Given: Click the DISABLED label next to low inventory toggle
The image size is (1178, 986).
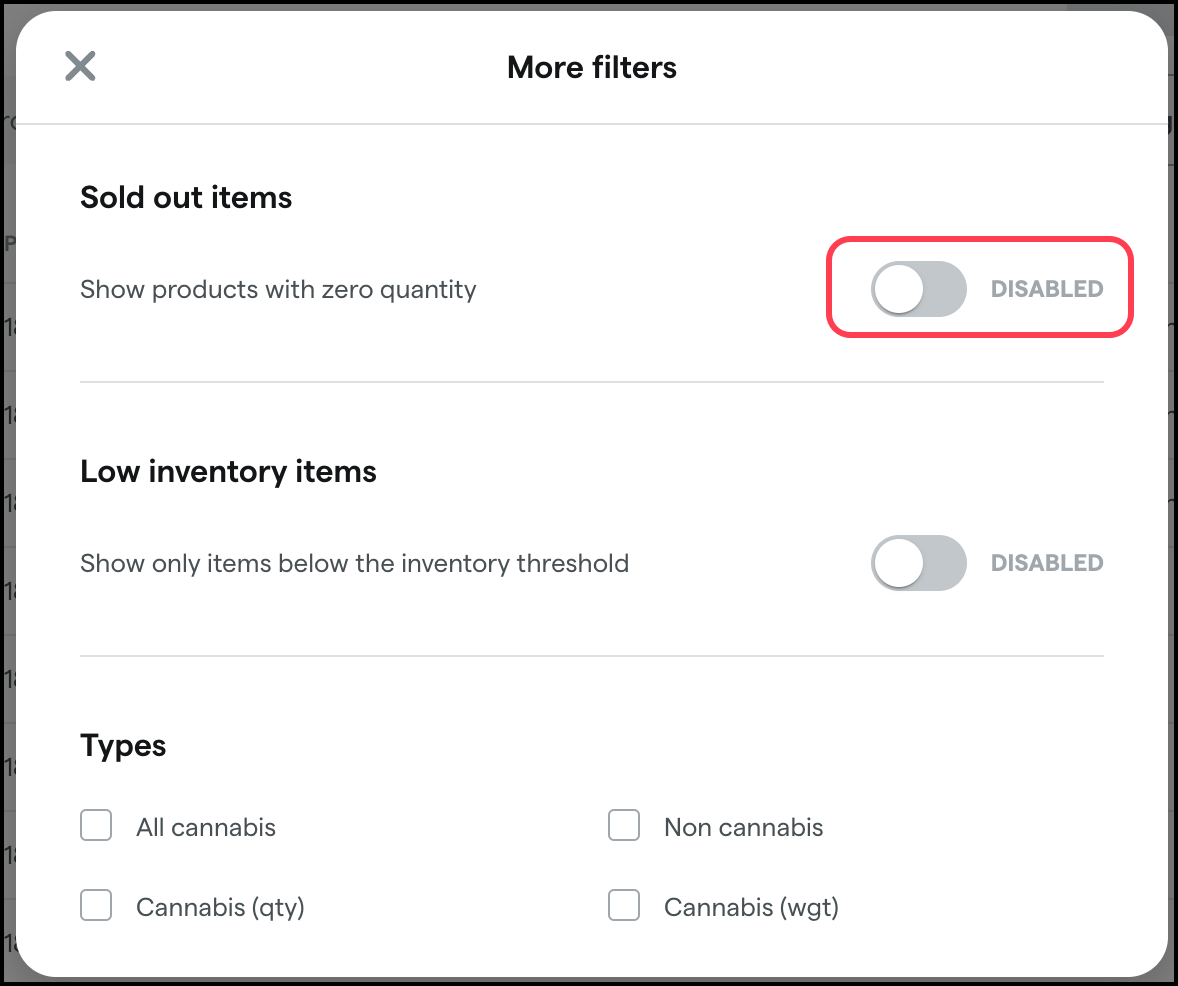Looking at the screenshot, I should coord(1046,563).
